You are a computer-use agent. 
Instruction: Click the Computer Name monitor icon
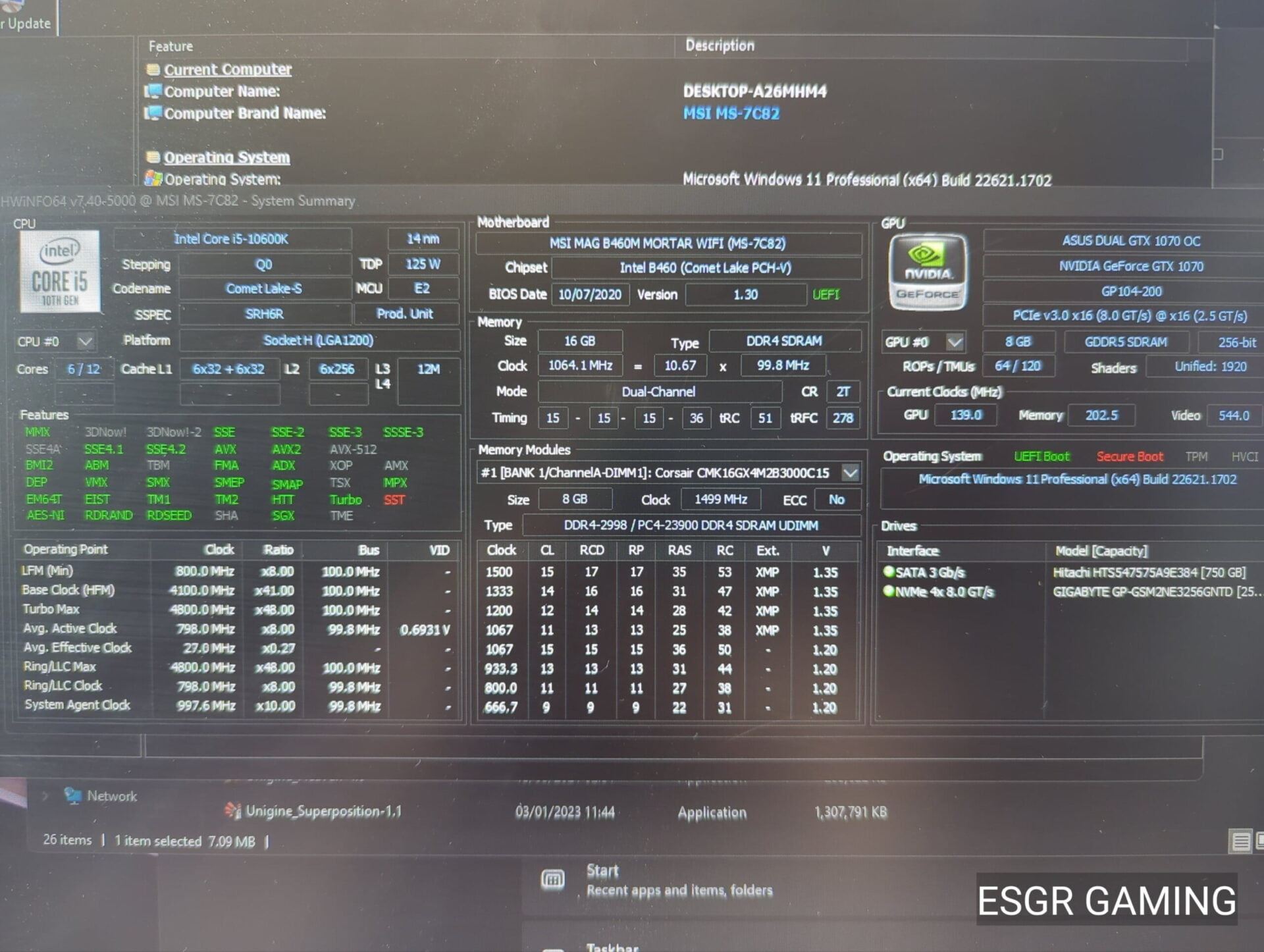153,91
